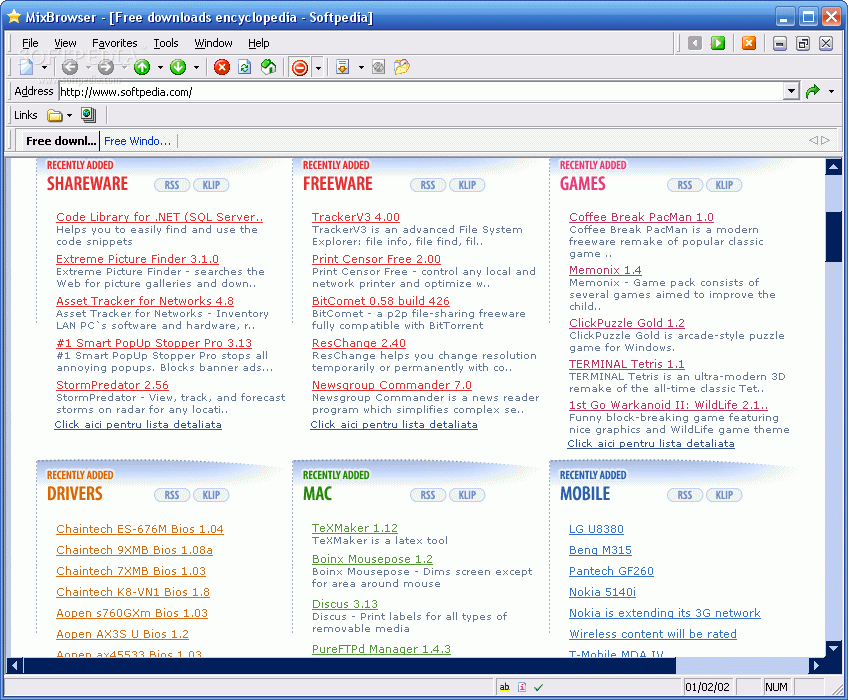
Task: Refresh the page with the refresh icon
Action: click(245, 67)
